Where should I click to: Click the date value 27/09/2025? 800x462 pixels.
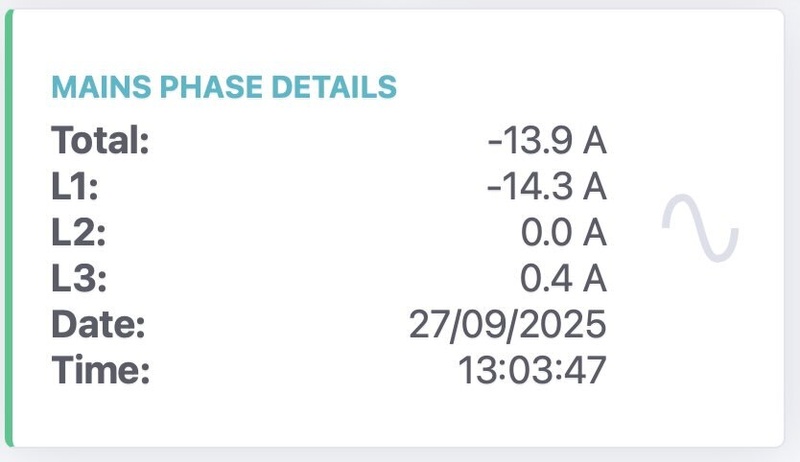click(x=507, y=325)
